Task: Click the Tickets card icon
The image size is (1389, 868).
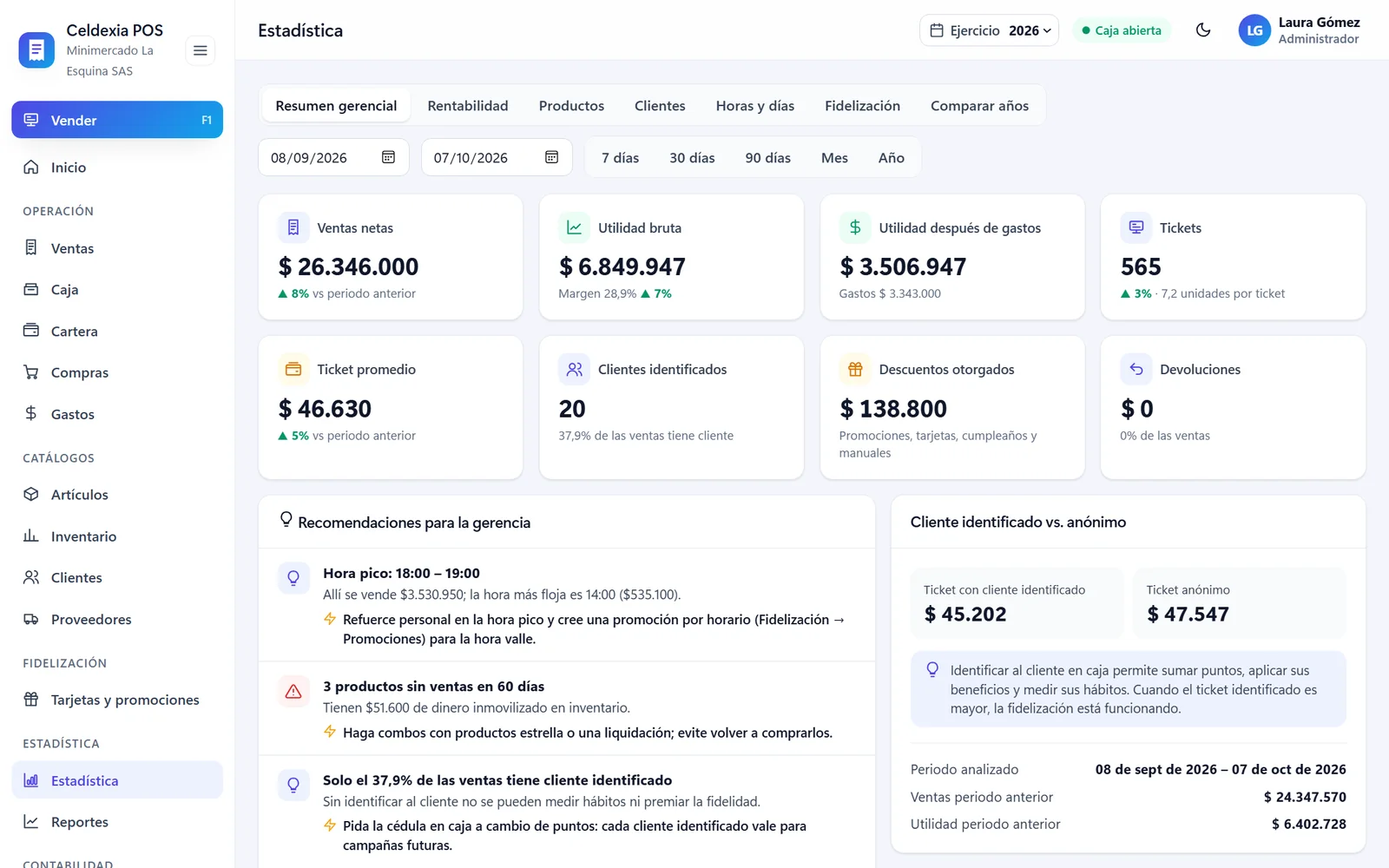Action: click(x=1136, y=227)
